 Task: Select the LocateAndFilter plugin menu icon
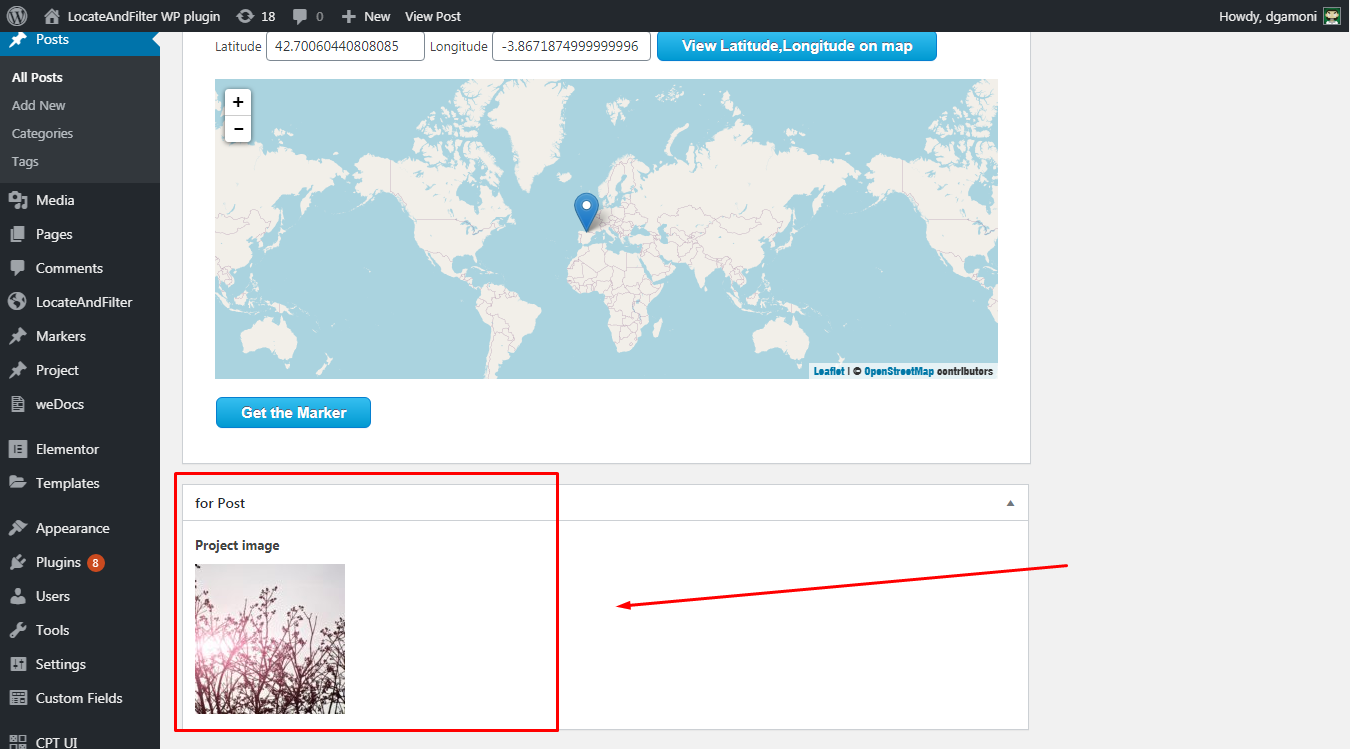[x=18, y=301]
